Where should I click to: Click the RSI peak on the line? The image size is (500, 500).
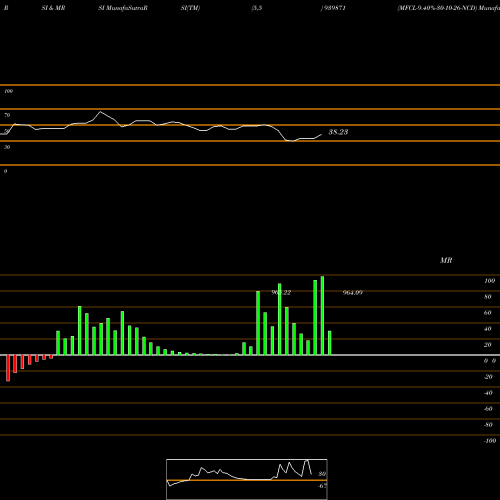pos(100,112)
